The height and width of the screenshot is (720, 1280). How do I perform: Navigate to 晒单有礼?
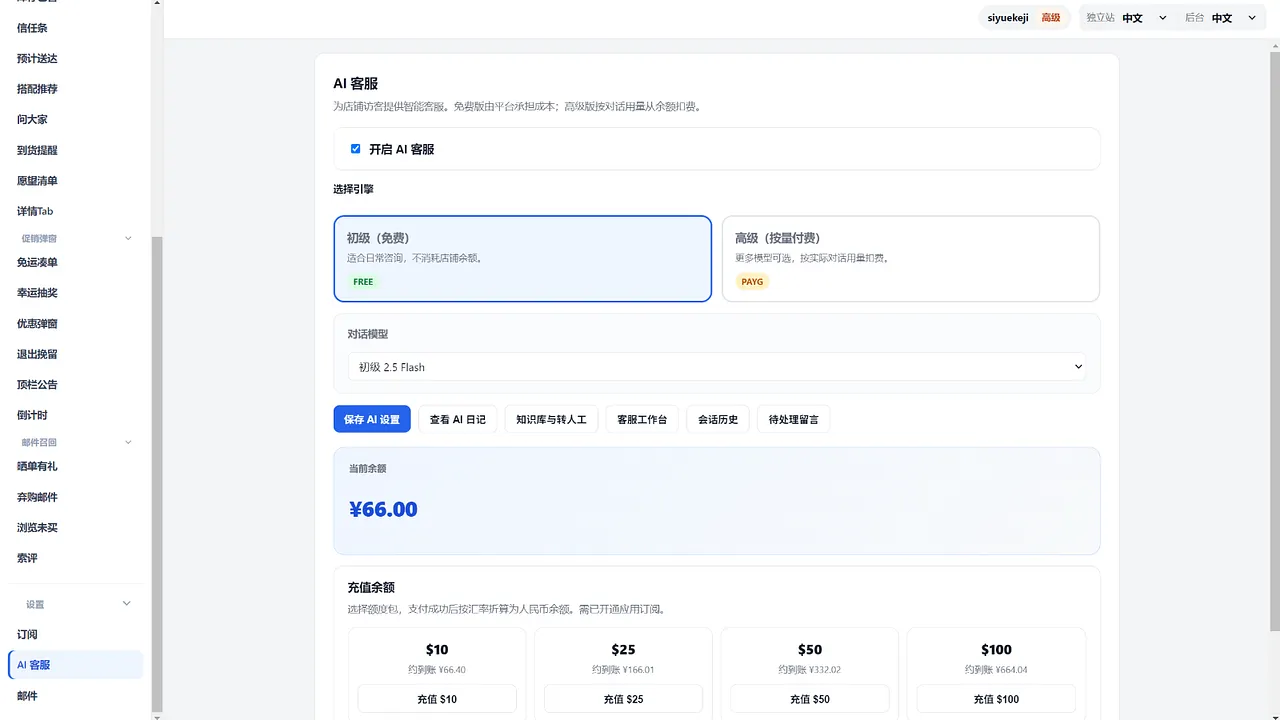coord(76,466)
